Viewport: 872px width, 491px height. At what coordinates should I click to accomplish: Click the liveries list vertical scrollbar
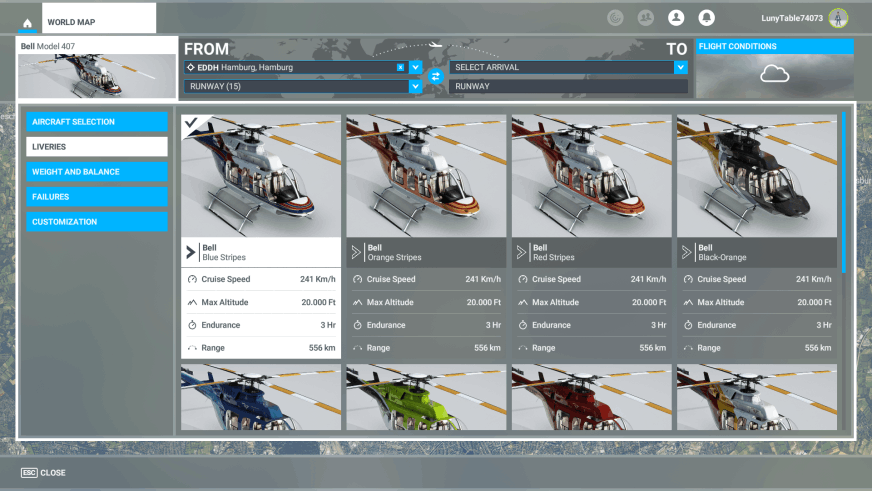tap(843, 192)
